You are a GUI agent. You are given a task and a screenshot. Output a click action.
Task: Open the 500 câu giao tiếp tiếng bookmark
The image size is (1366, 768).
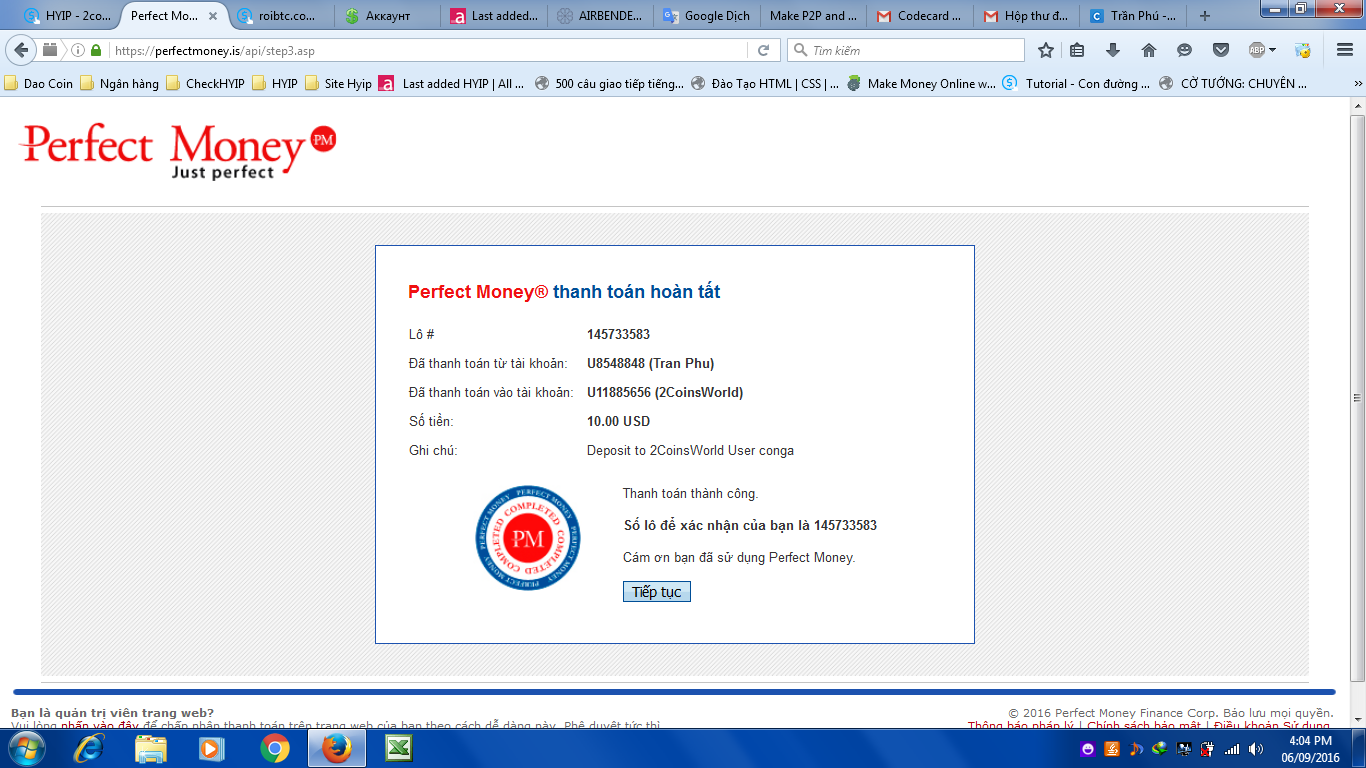click(609, 84)
